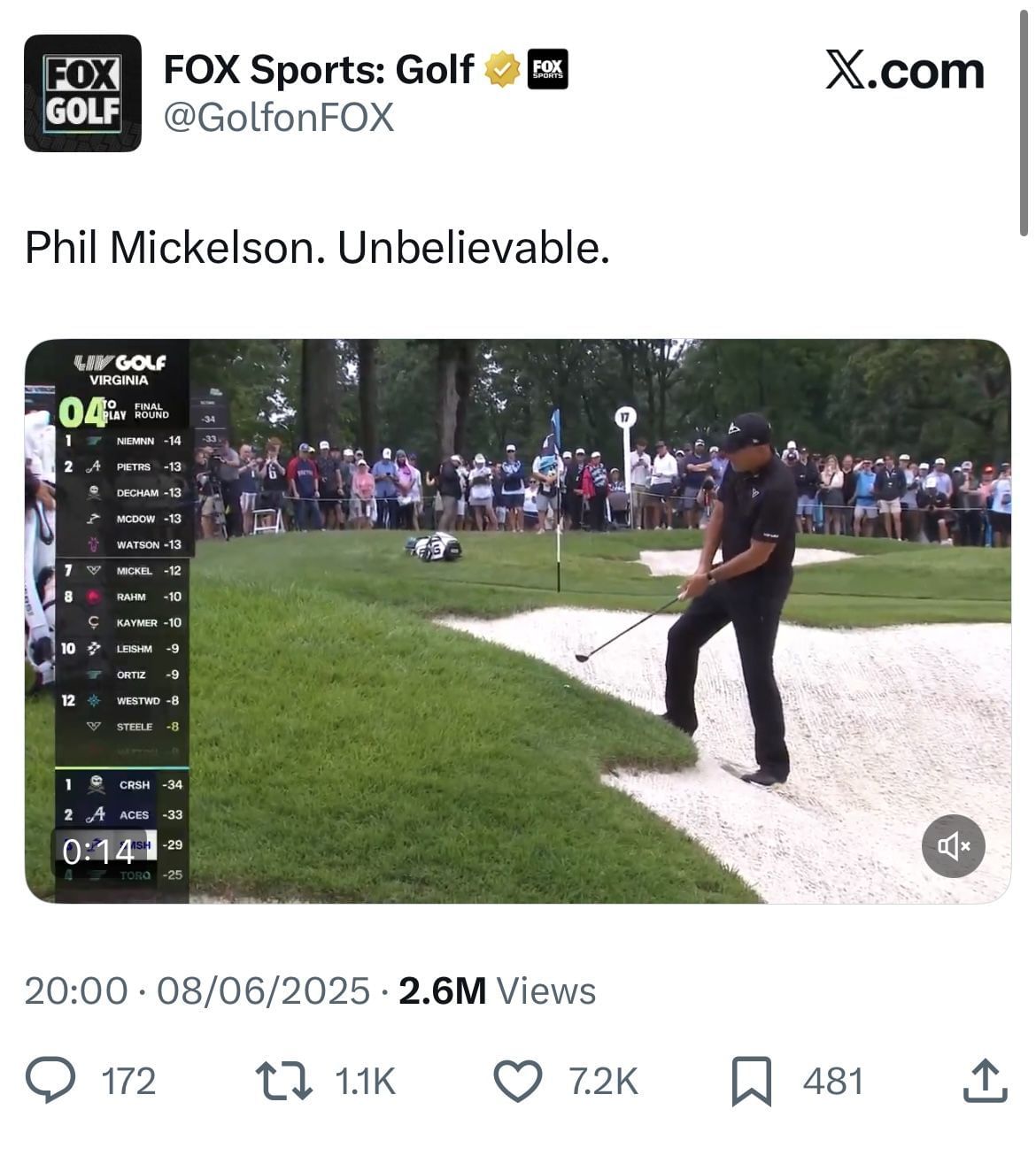Open the share upload icon
Viewport: 1036px width, 1156px height.
coord(985,1081)
